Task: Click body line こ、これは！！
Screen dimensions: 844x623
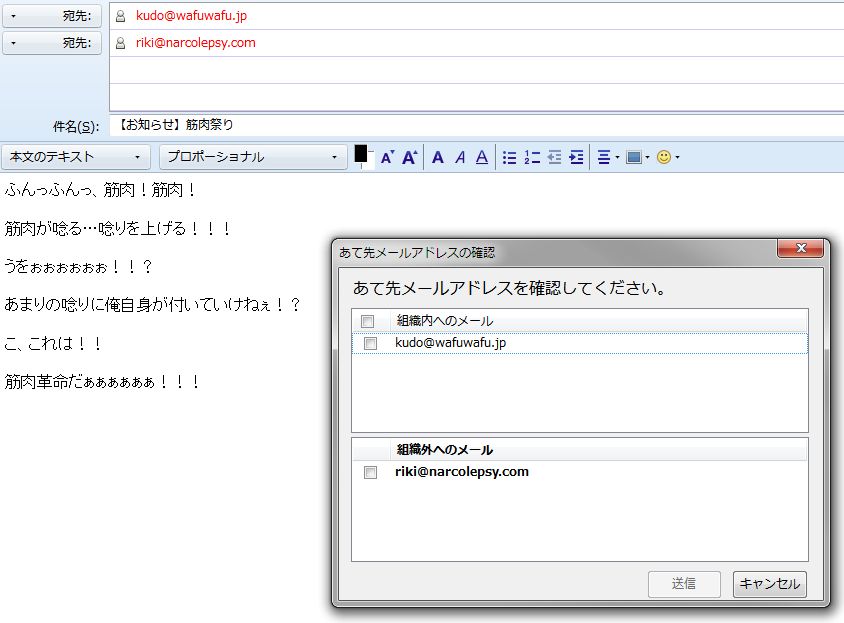Action: tap(53, 344)
